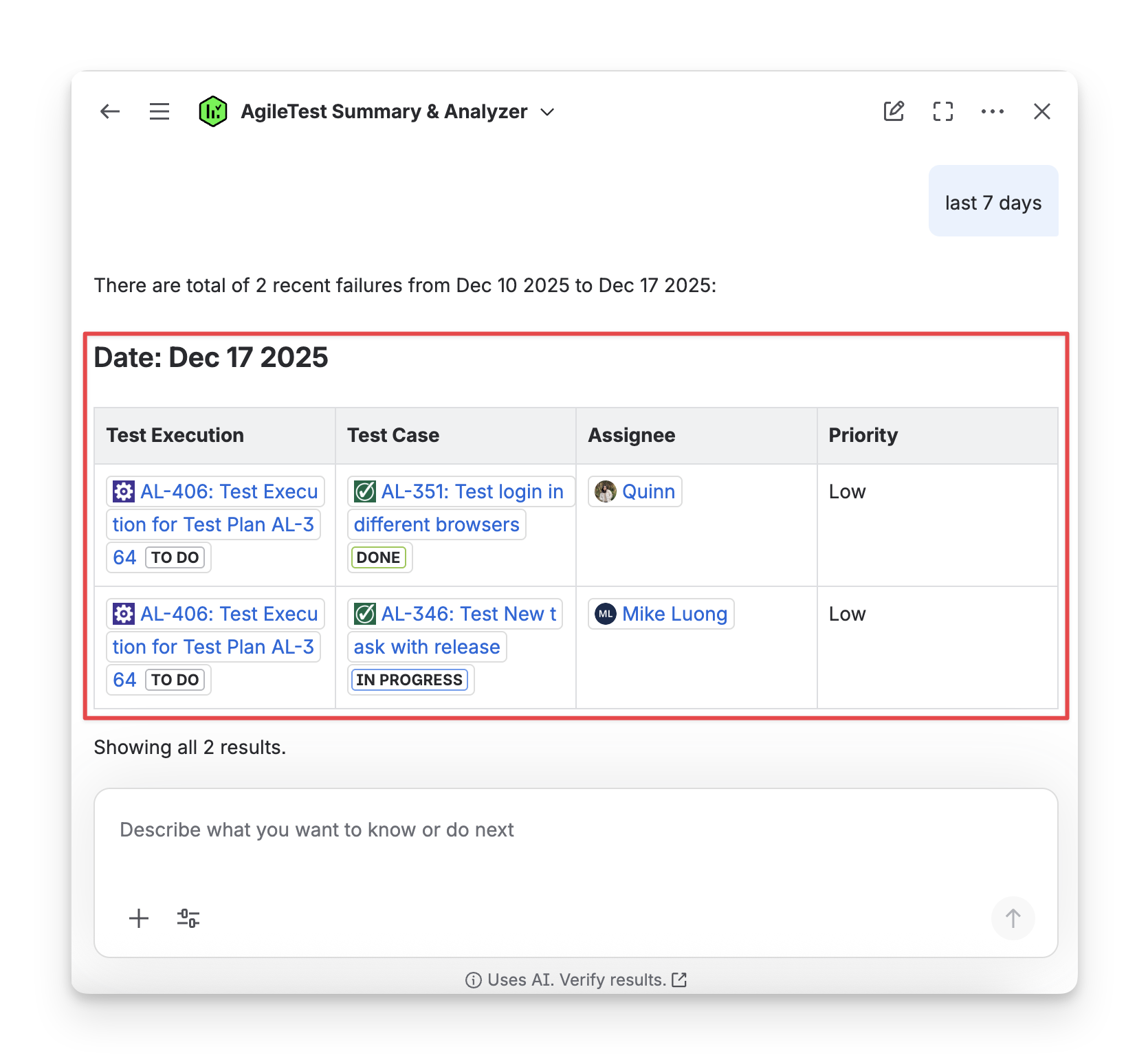Open the three-dots more options menu

[993, 111]
